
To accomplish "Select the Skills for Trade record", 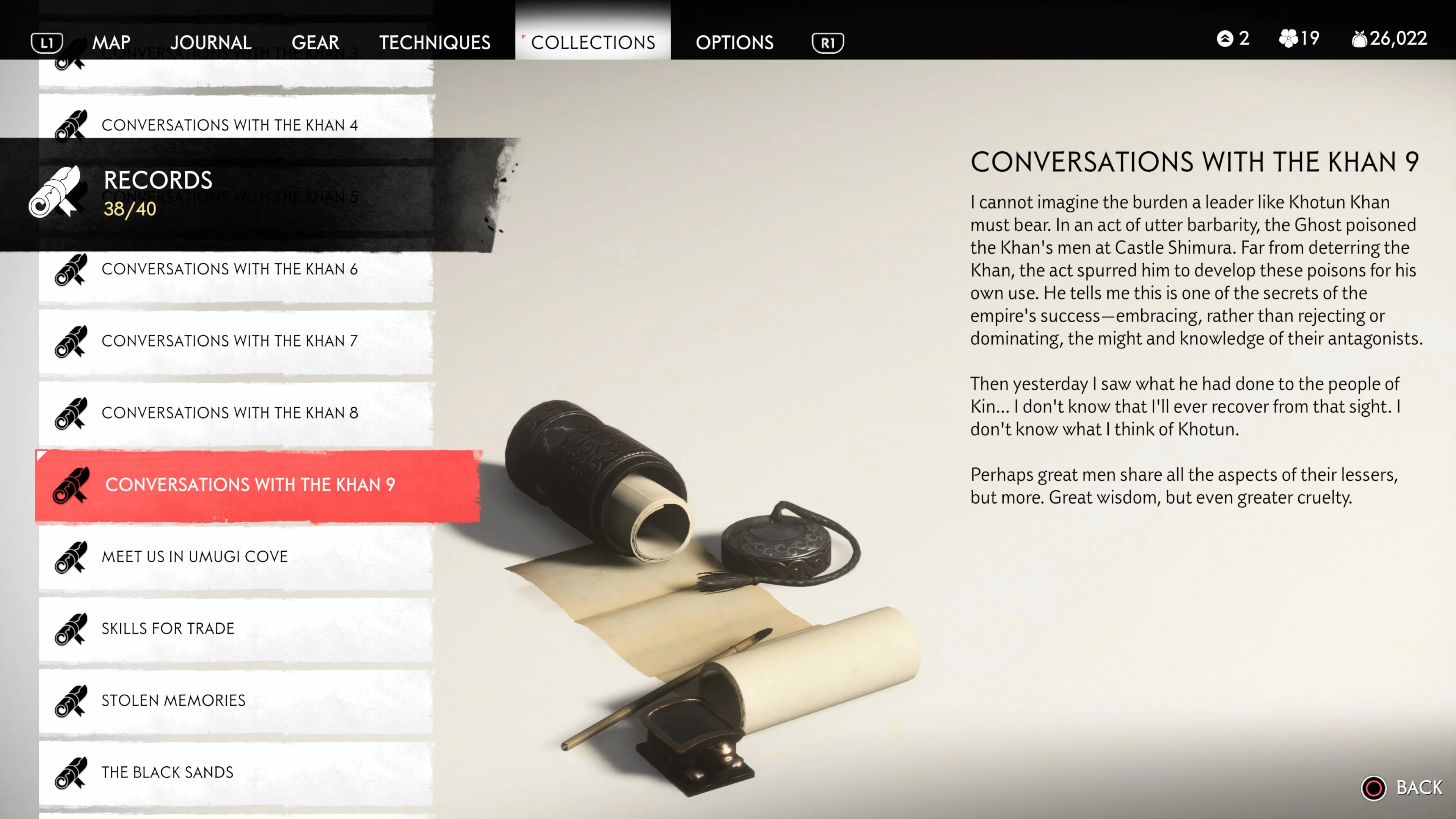I will point(236,629).
